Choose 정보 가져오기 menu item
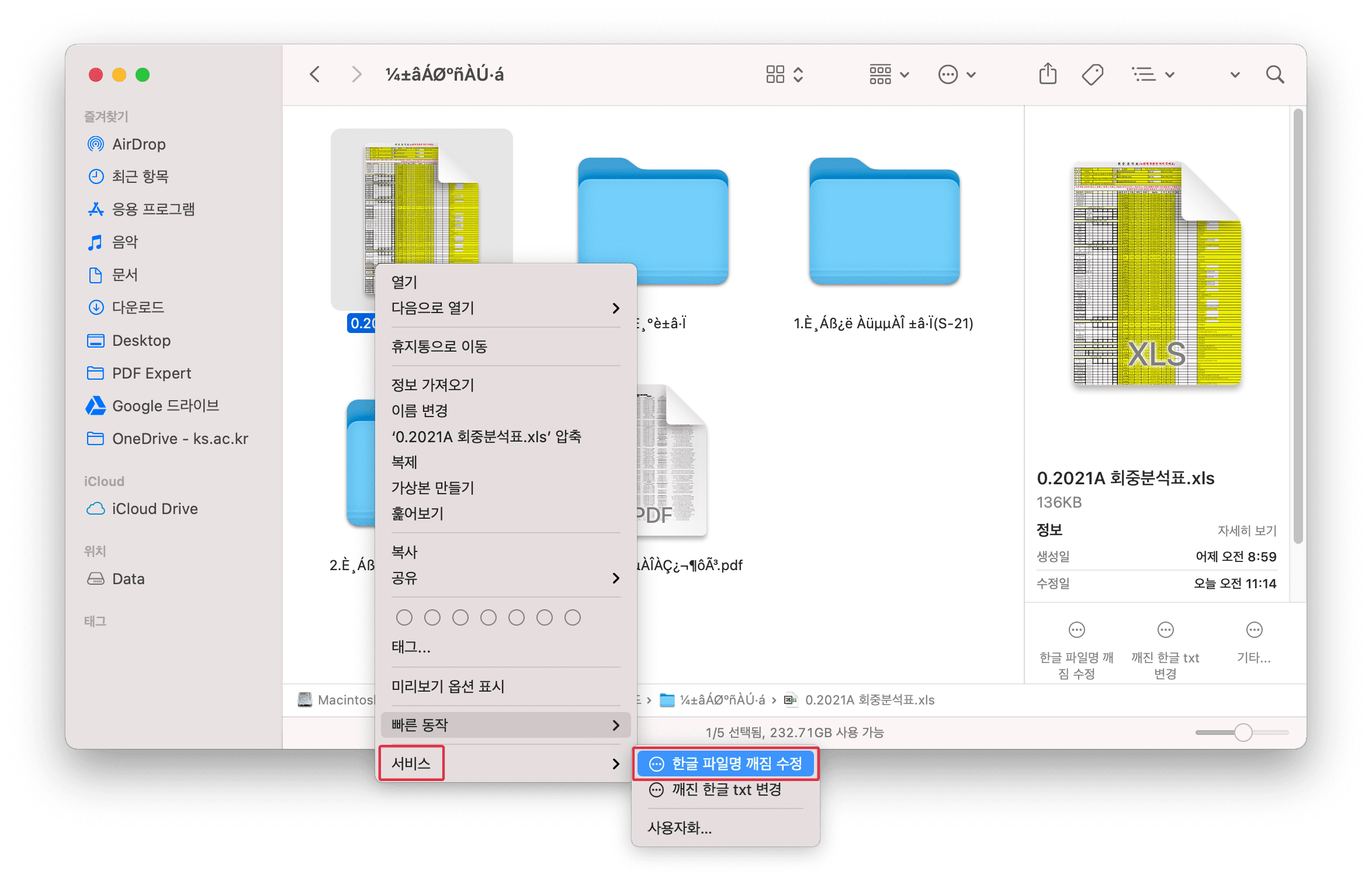1372x878 pixels. [x=506, y=385]
